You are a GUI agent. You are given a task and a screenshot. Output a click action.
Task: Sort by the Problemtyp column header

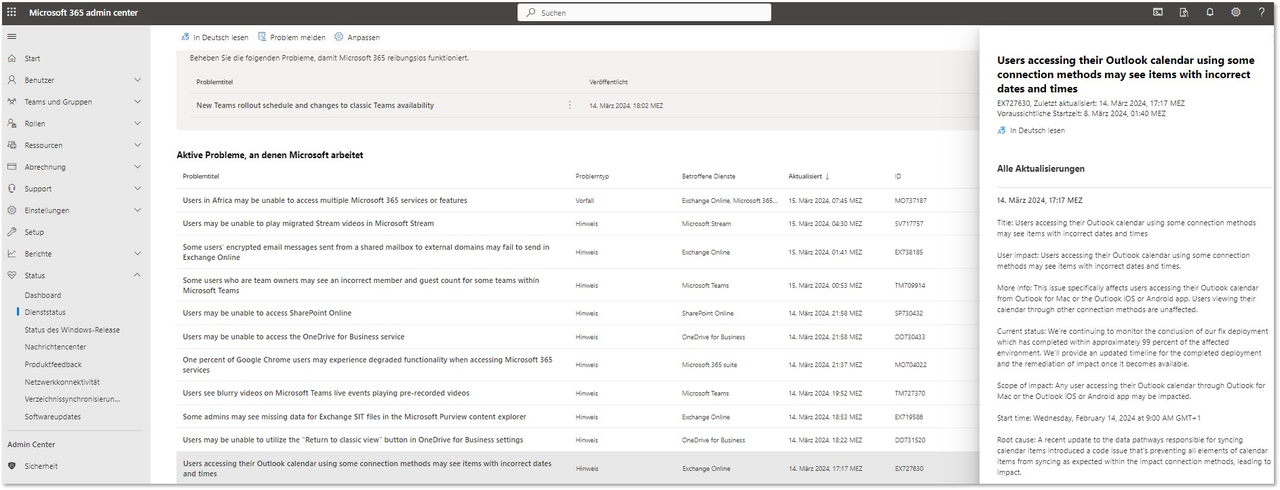coord(592,176)
